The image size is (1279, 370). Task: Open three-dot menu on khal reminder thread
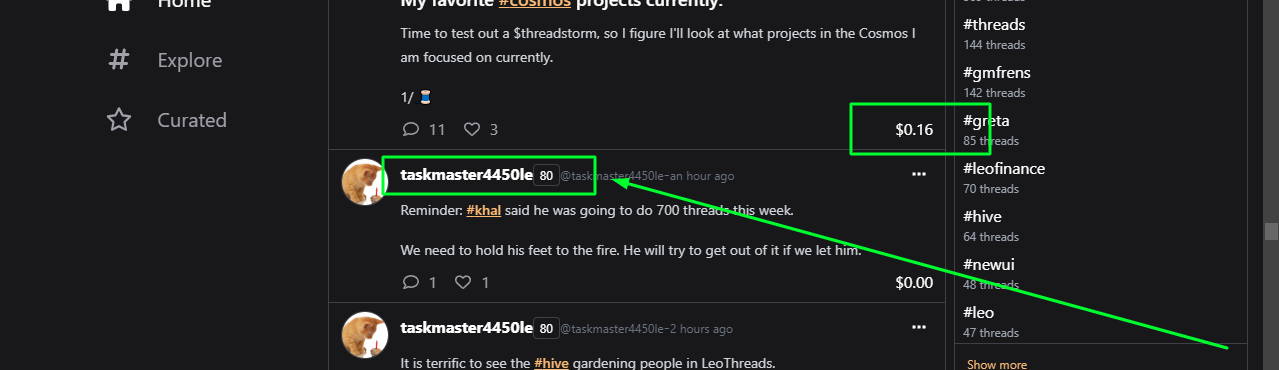pyautogui.click(x=919, y=175)
